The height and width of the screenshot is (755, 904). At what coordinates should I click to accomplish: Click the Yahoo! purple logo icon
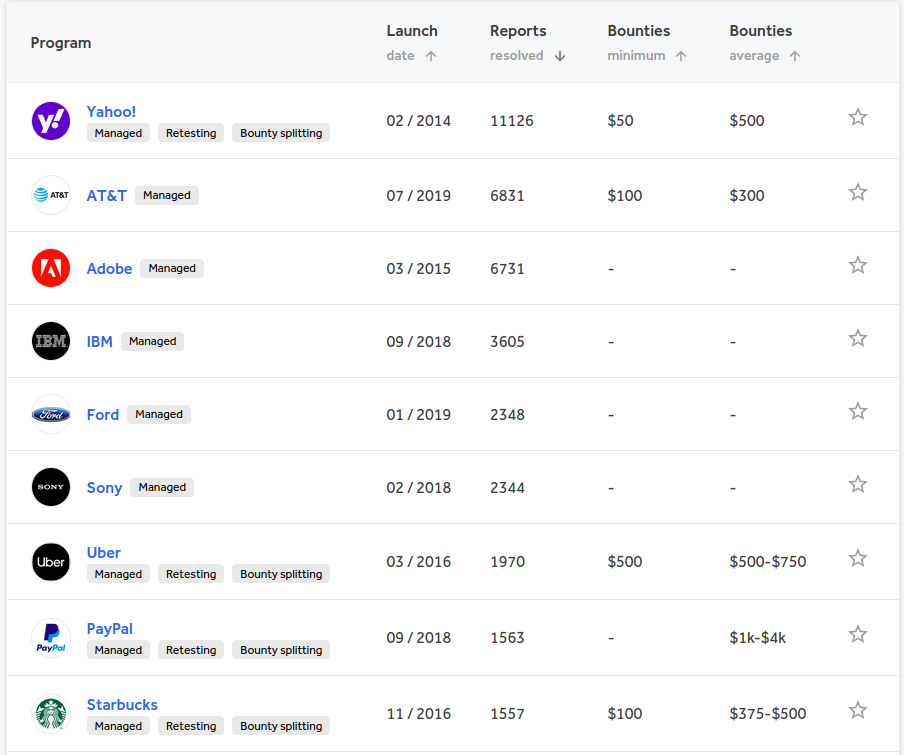coord(51,121)
